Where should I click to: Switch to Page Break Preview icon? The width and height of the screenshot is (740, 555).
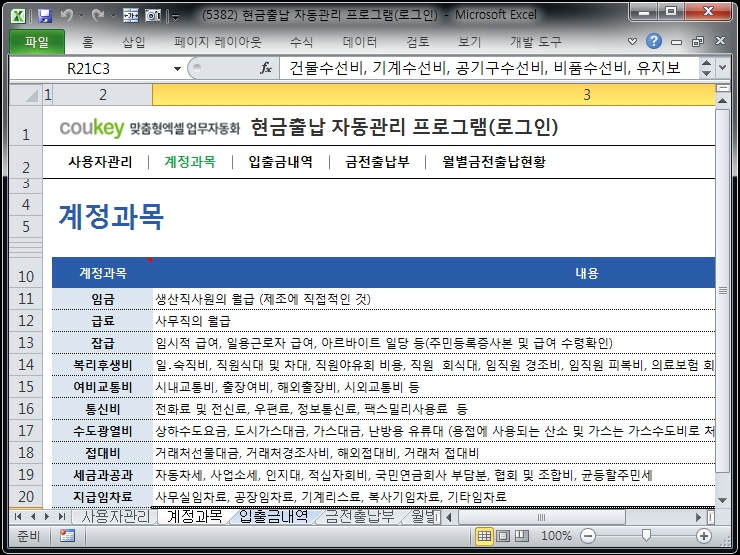(x=521, y=536)
